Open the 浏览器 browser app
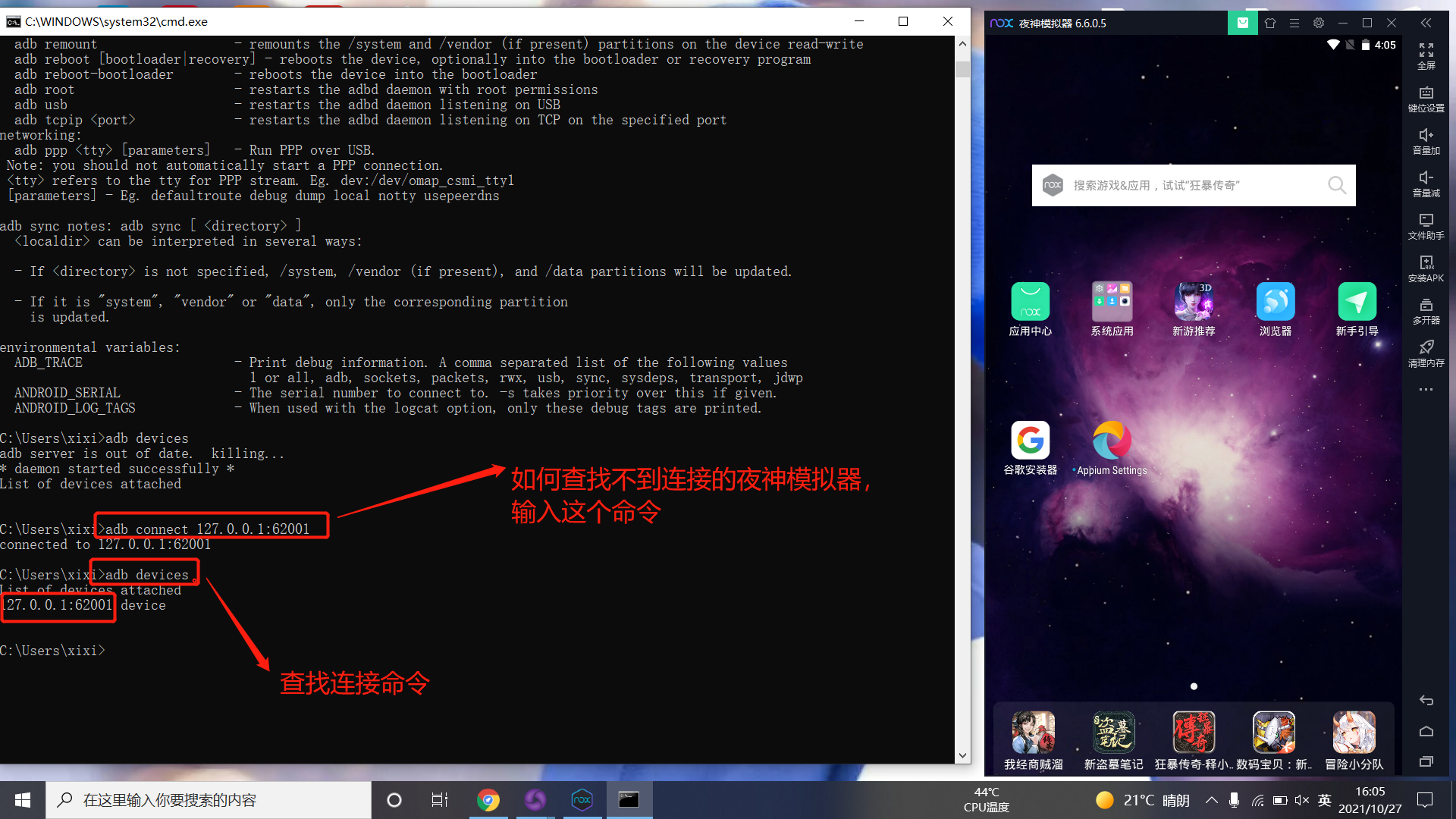 1275,302
